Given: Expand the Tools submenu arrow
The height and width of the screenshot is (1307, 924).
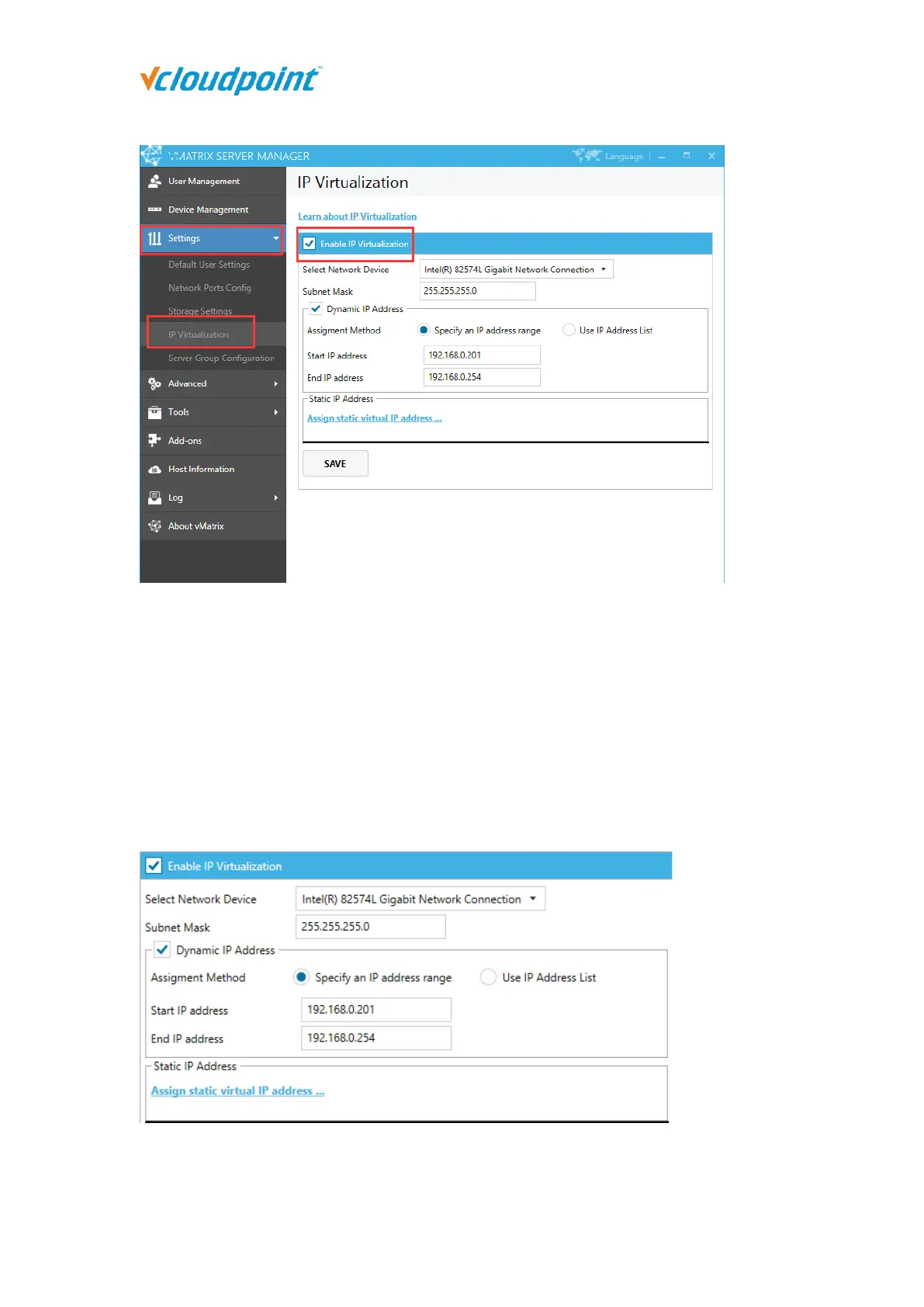Looking at the screenshot, I should pos(275,412).
